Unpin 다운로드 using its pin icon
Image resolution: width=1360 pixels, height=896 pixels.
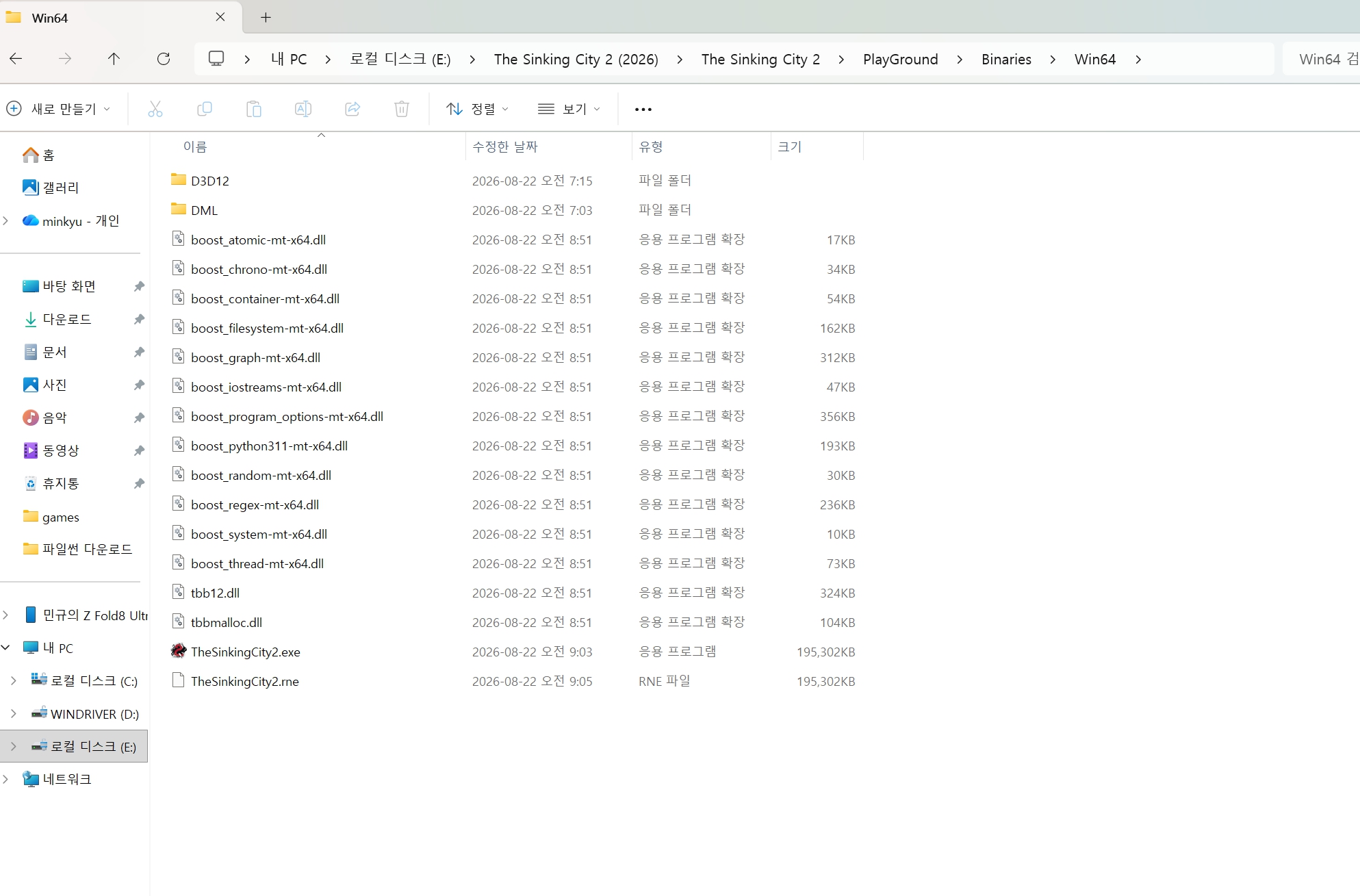tap(139, 319)
